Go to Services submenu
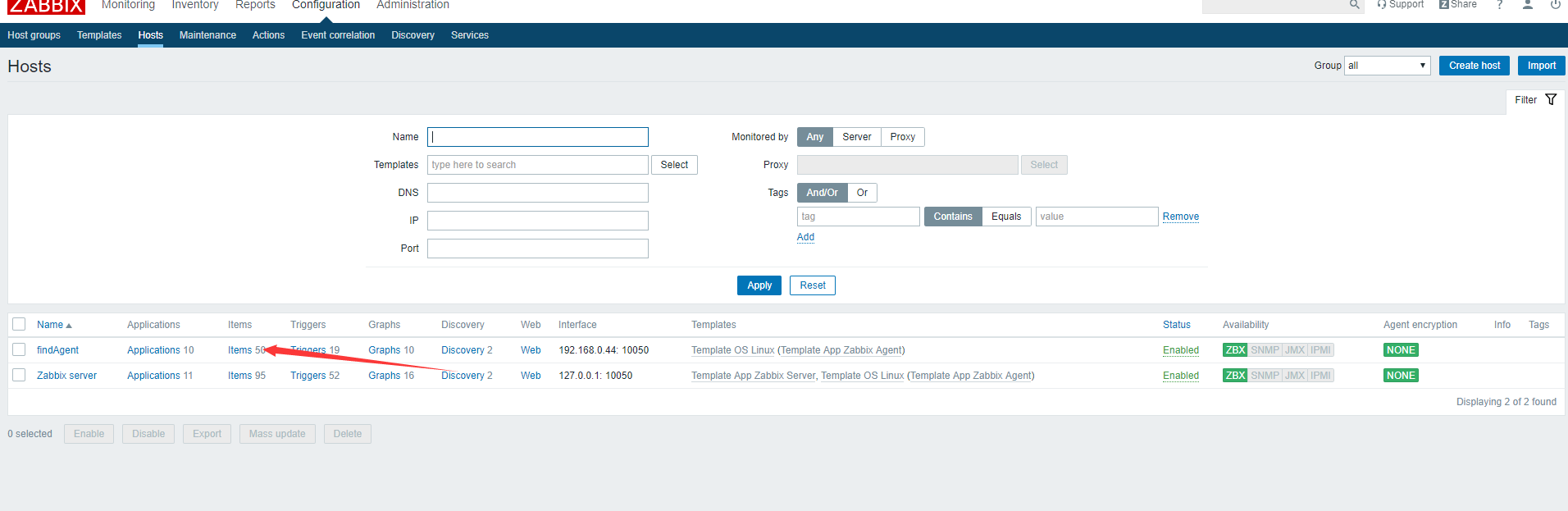Image resolution: width=1568 pixels, height=511 pixels. pos(470,35)
